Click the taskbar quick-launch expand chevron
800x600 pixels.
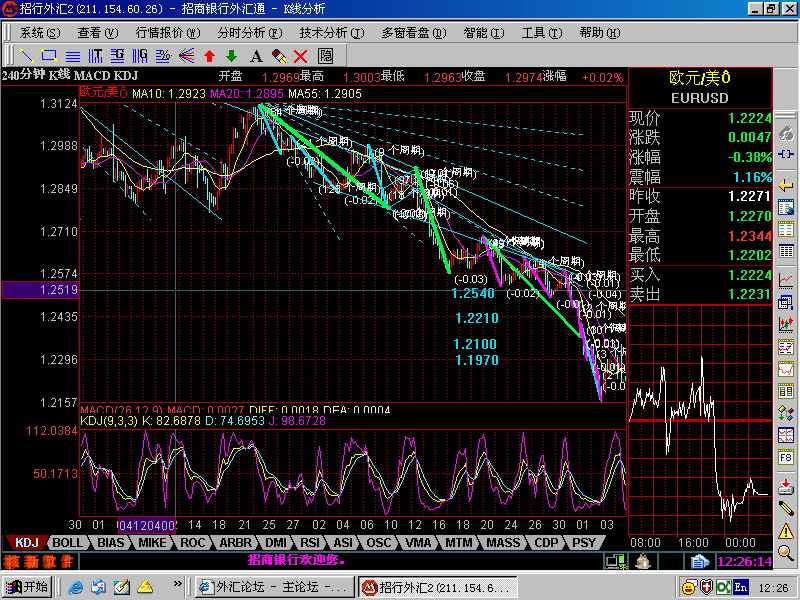click(177, 584)
